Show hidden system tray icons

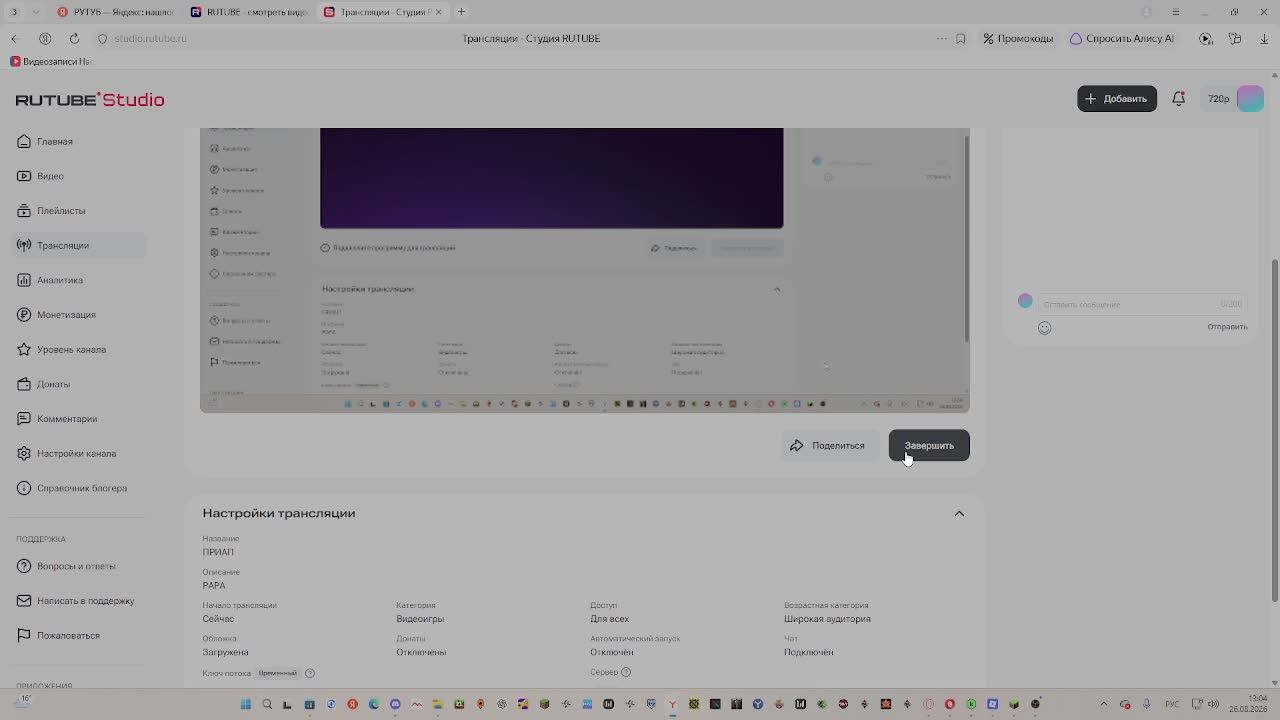[1104, 704]
